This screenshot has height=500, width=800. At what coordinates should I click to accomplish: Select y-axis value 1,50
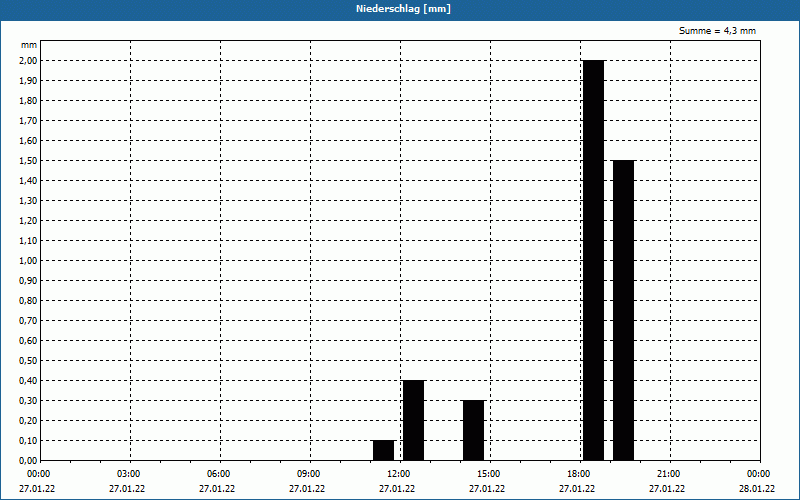pos(28,161)
